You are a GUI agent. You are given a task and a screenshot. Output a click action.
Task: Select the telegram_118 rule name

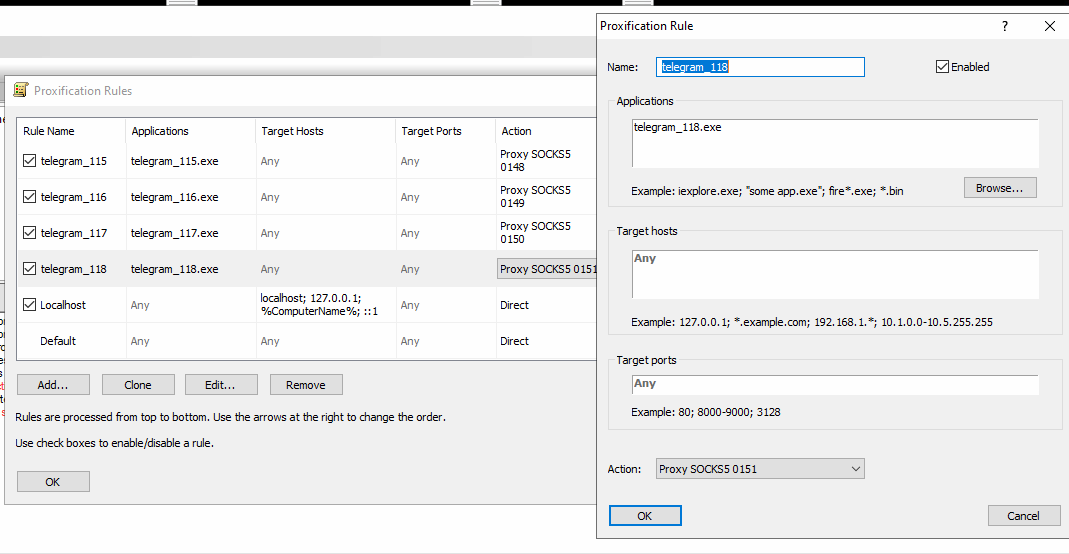74,269
